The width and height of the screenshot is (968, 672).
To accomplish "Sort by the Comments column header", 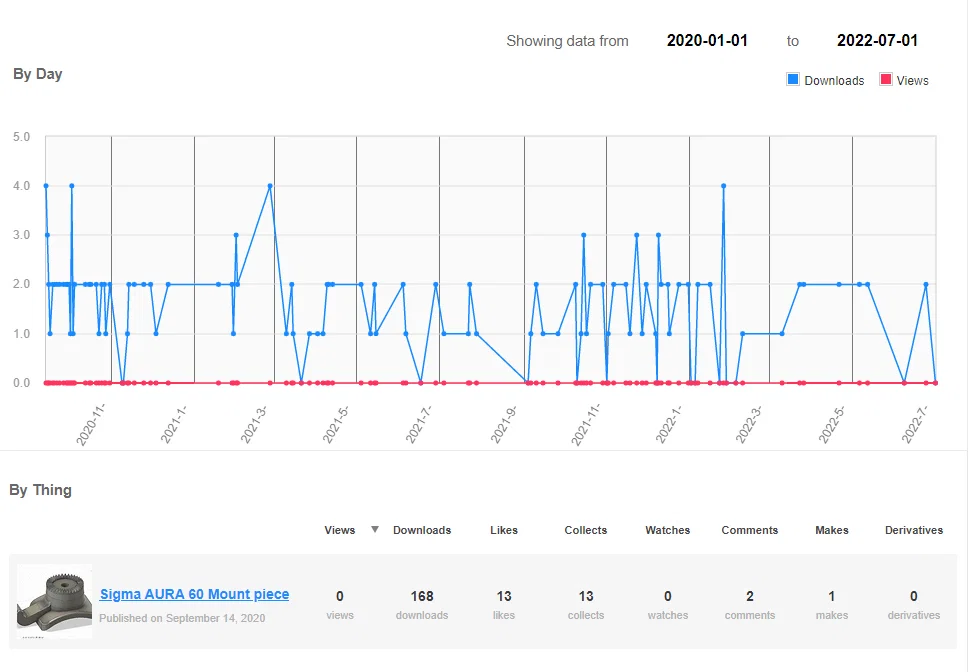I will click(x=750, y=530).
